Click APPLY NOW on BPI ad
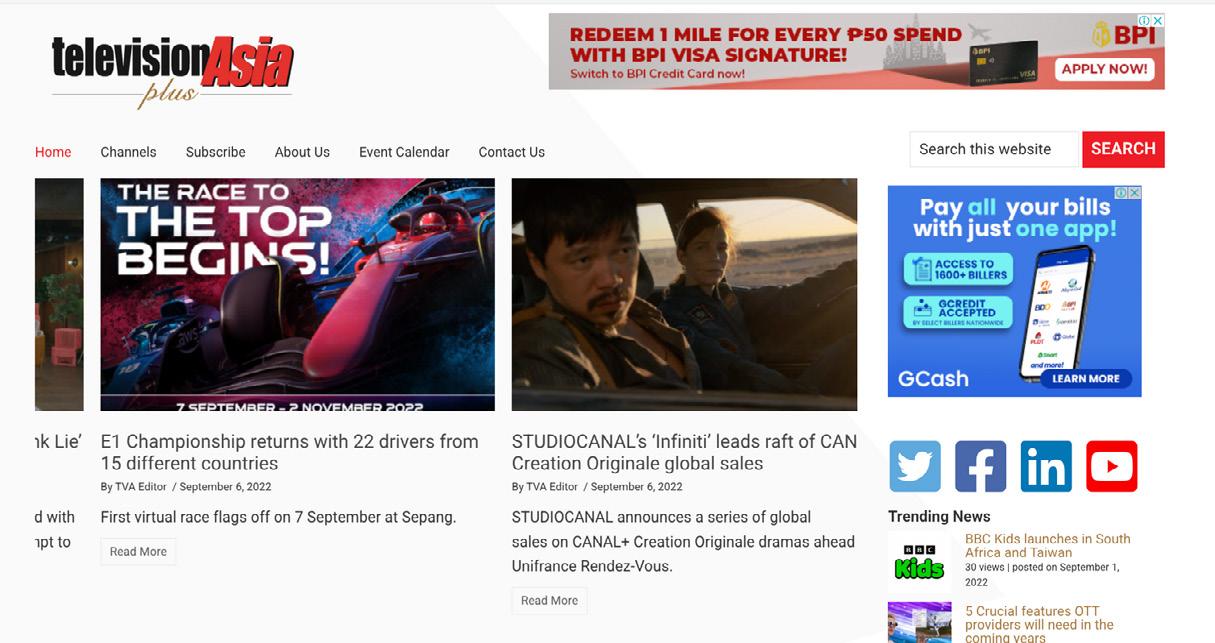1215x643 pixels. pyautogui.click(x=1104, y=69)
